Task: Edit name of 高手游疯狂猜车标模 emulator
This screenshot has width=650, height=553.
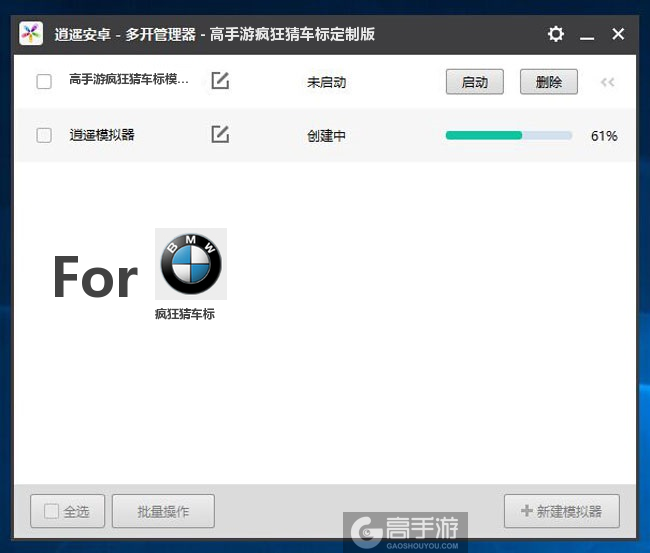Action: tap(220, 80)
